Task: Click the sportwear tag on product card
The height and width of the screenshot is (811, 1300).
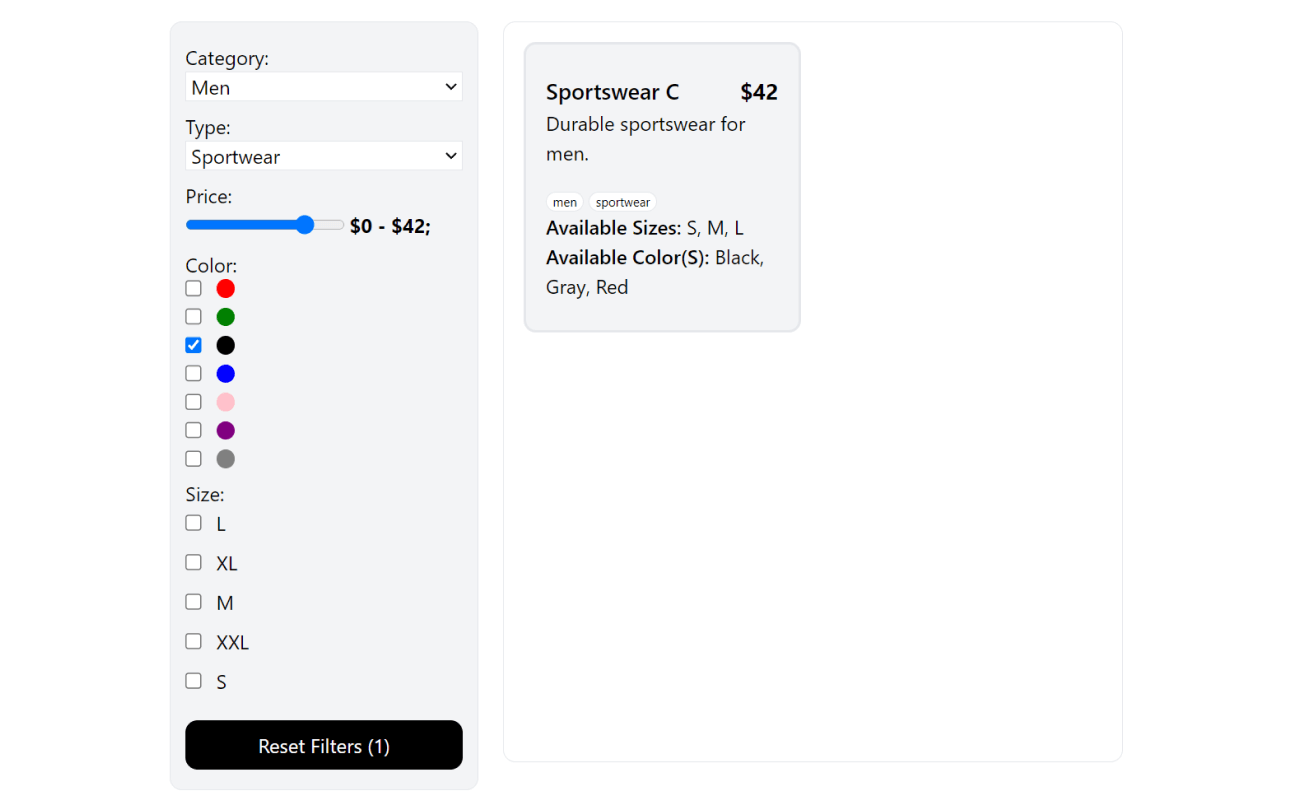Action: click(x=623, y=203)
